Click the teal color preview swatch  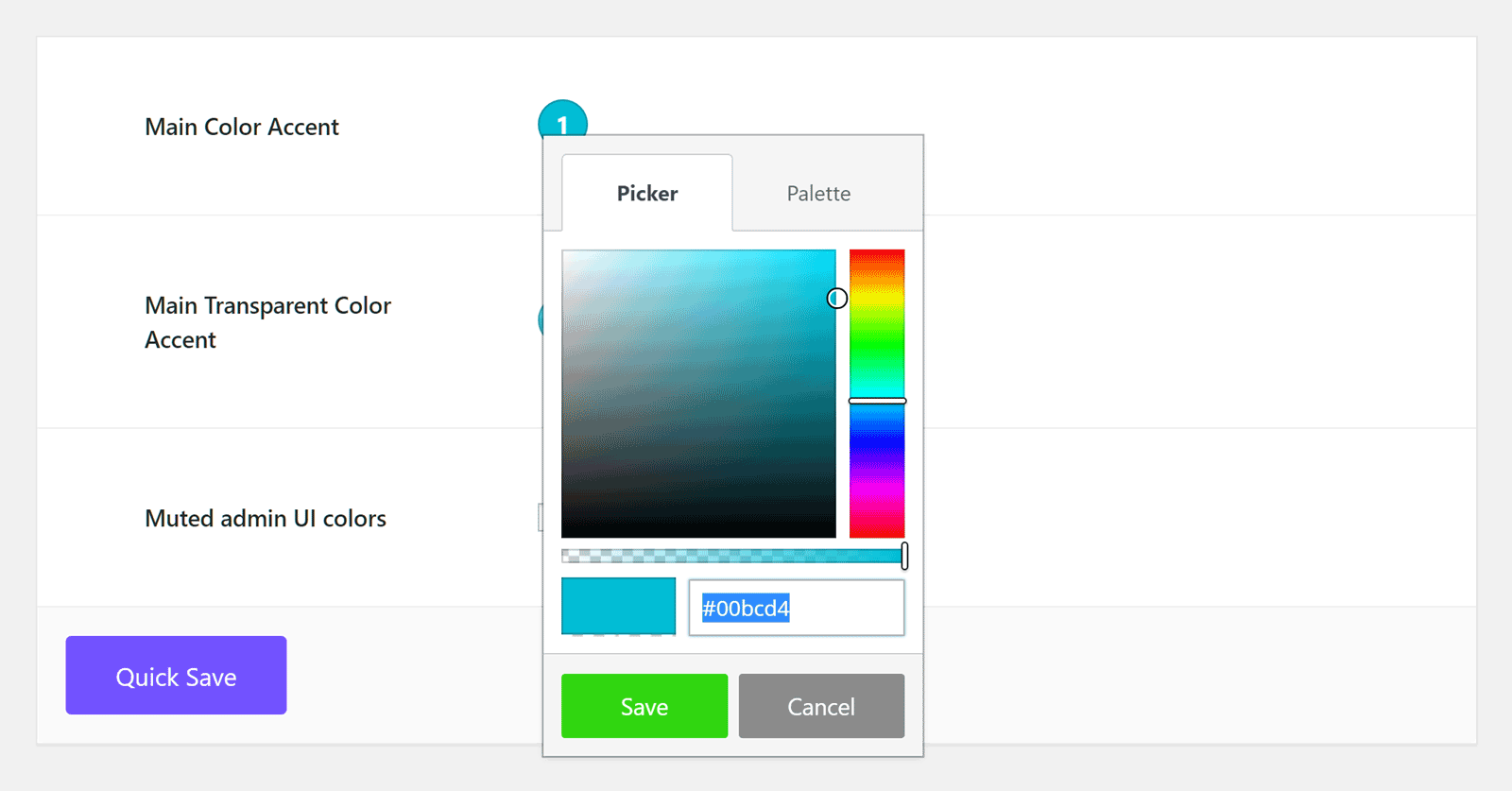coord(618,606)
